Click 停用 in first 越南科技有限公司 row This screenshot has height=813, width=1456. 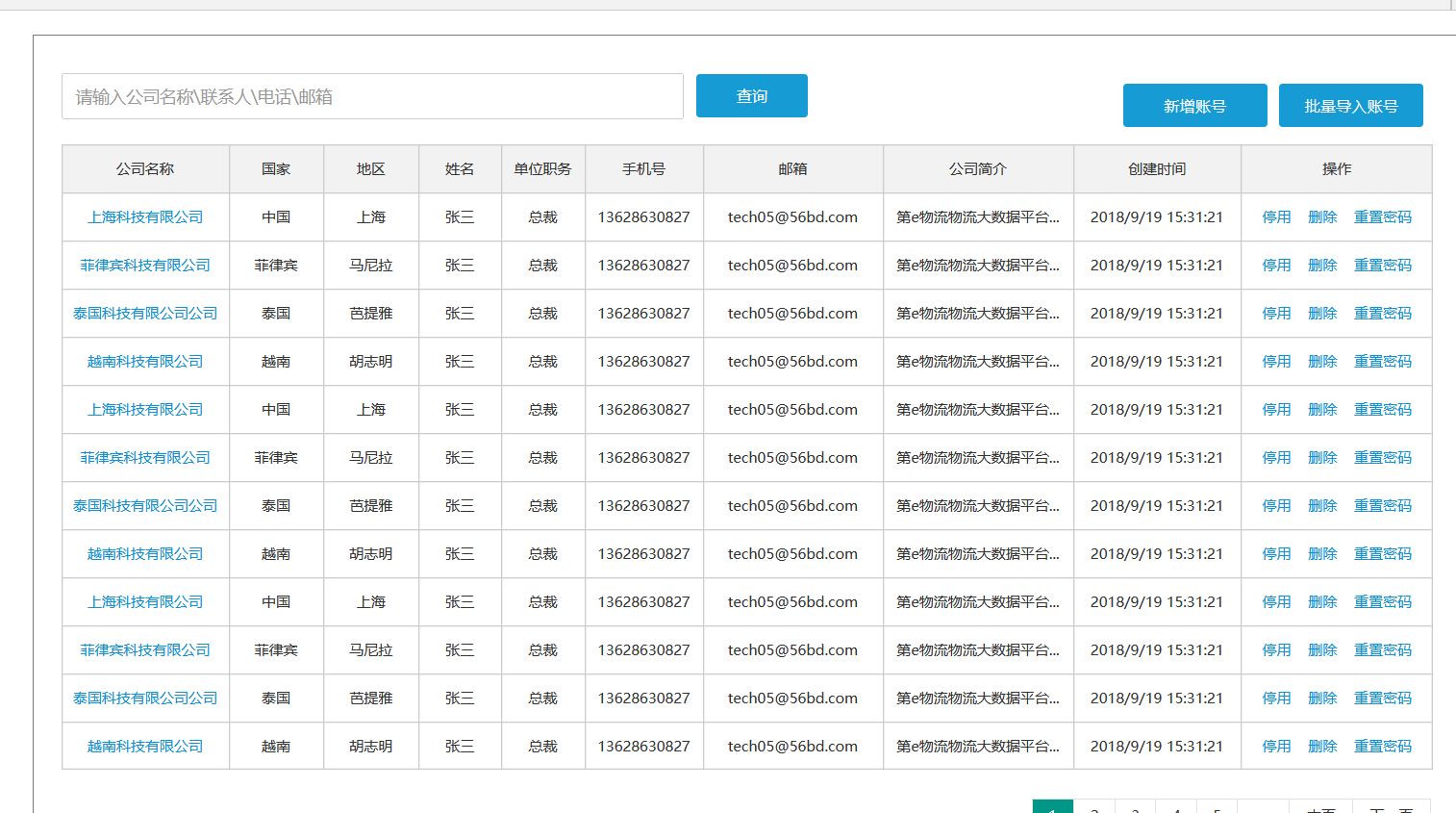click(1276, 362)
